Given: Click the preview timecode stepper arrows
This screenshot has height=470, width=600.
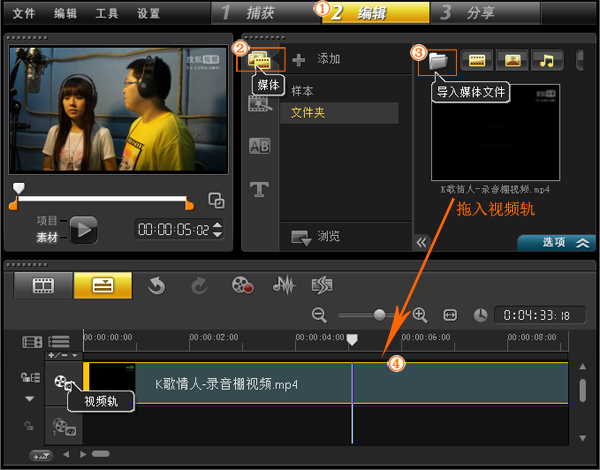Looking at the screenshot, I should [x=217, y=229].
